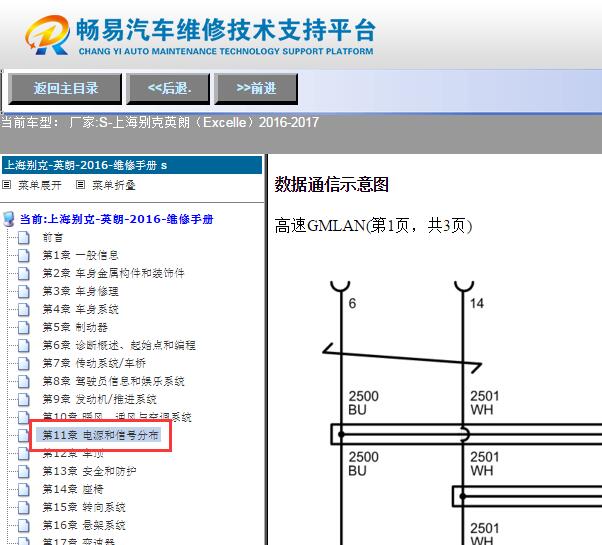Open root node 当前:上海别克-英朗-2016-维修手册
The width and height of the screenshot is (602, 545).
point(116,219)
